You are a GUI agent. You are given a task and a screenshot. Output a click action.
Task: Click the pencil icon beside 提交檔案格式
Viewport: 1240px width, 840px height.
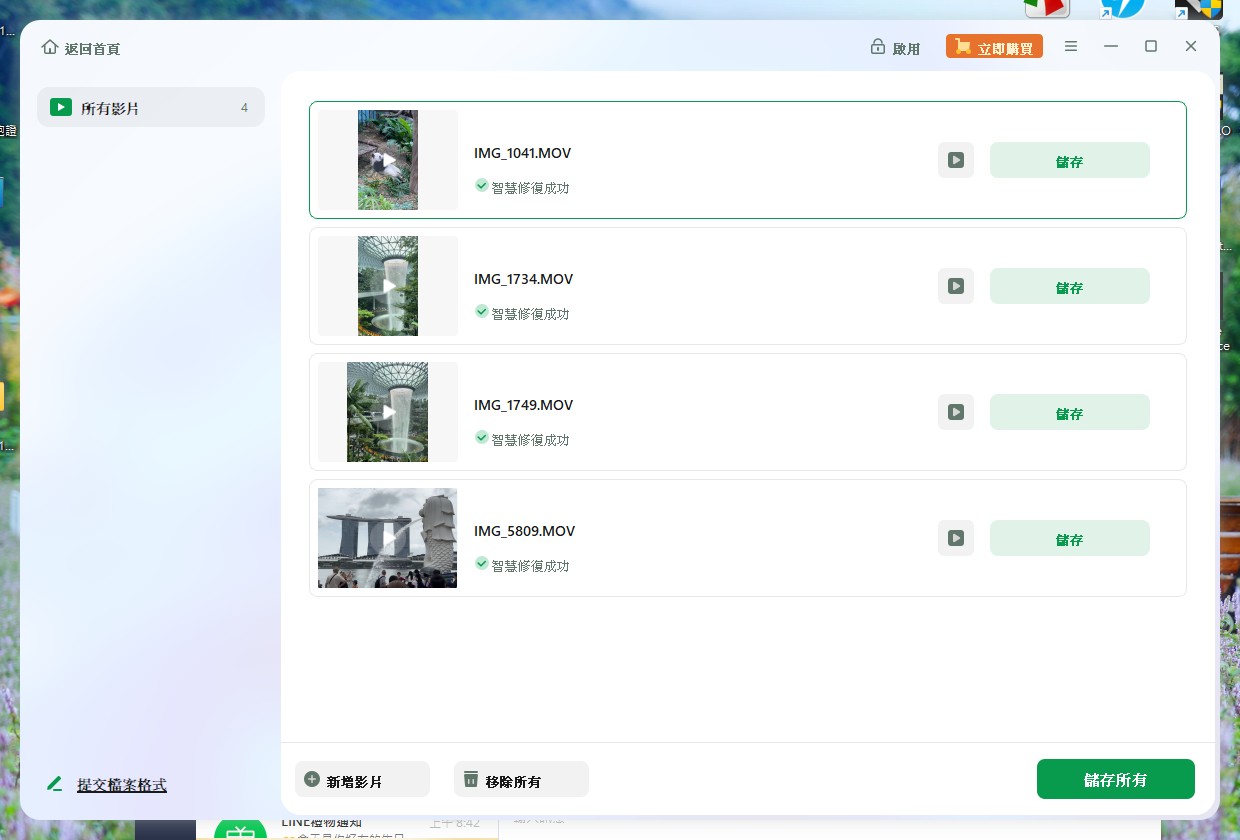[55, 784]
